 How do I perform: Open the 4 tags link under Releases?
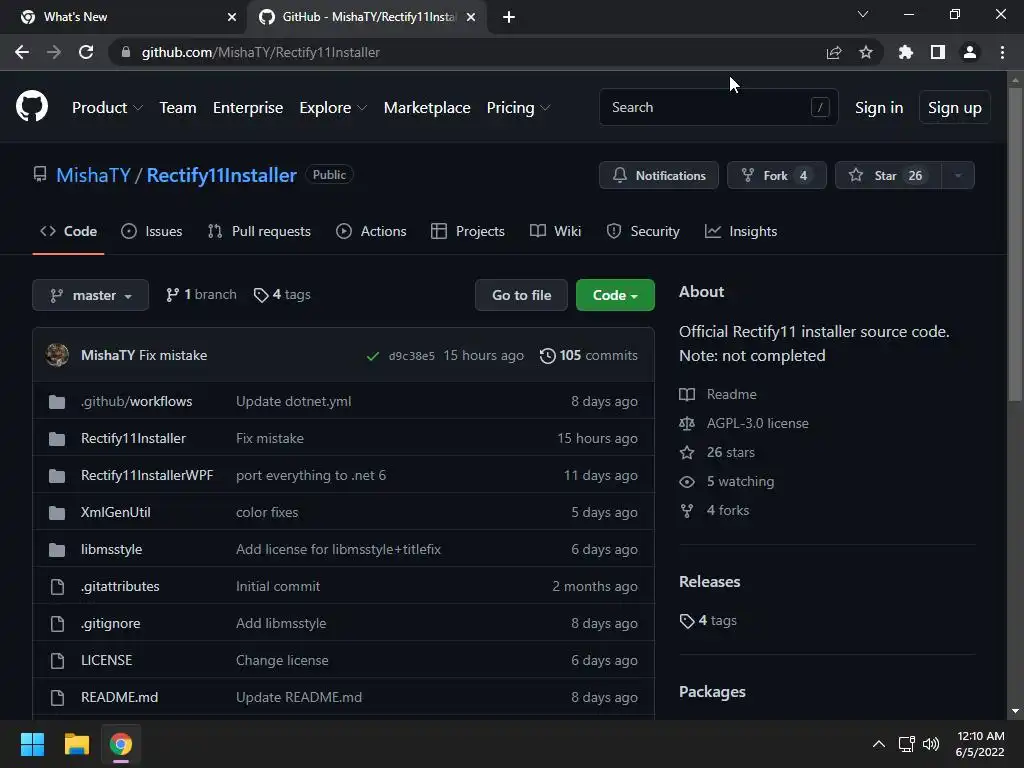tap(709, 620)
